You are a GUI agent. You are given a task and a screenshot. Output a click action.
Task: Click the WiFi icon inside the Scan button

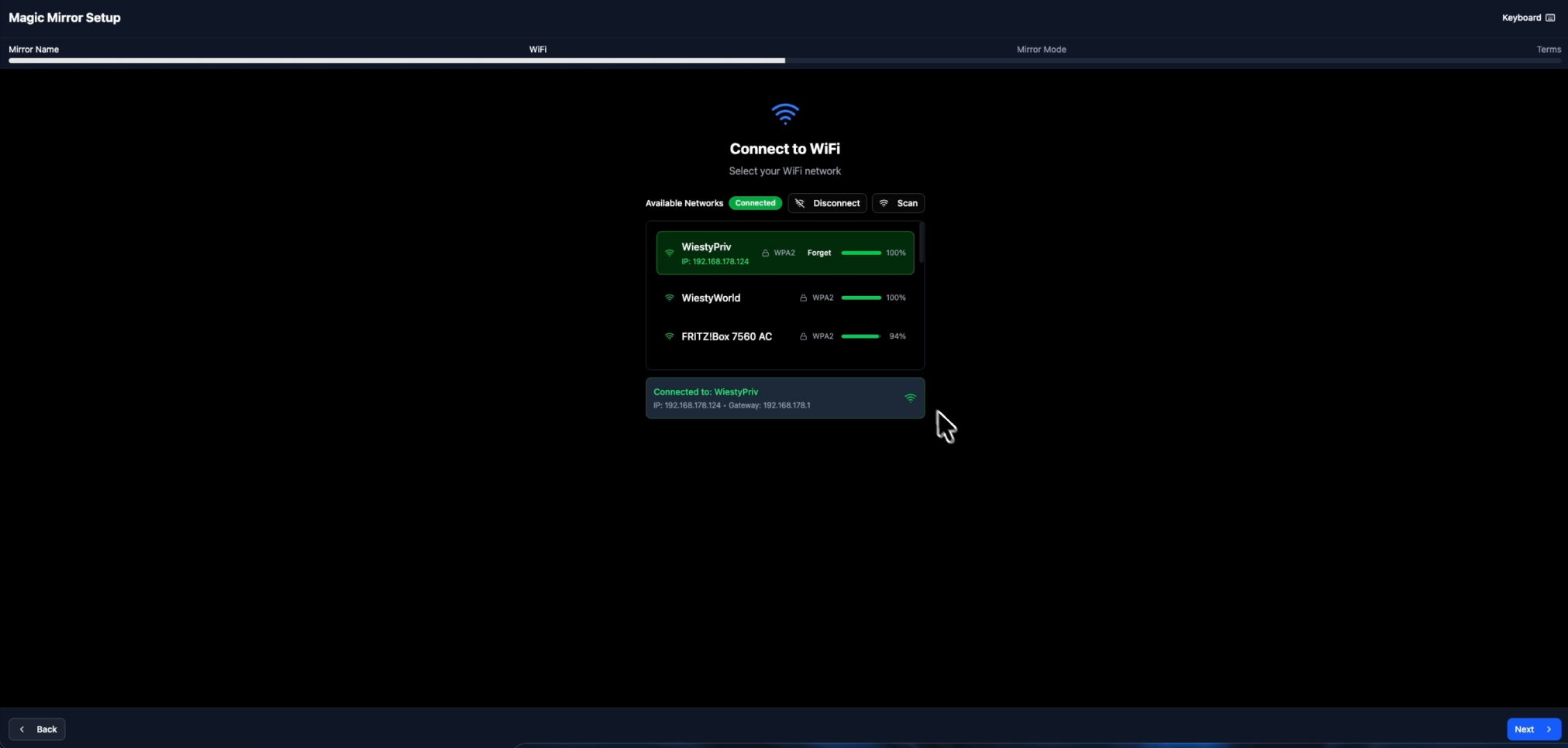884,203
